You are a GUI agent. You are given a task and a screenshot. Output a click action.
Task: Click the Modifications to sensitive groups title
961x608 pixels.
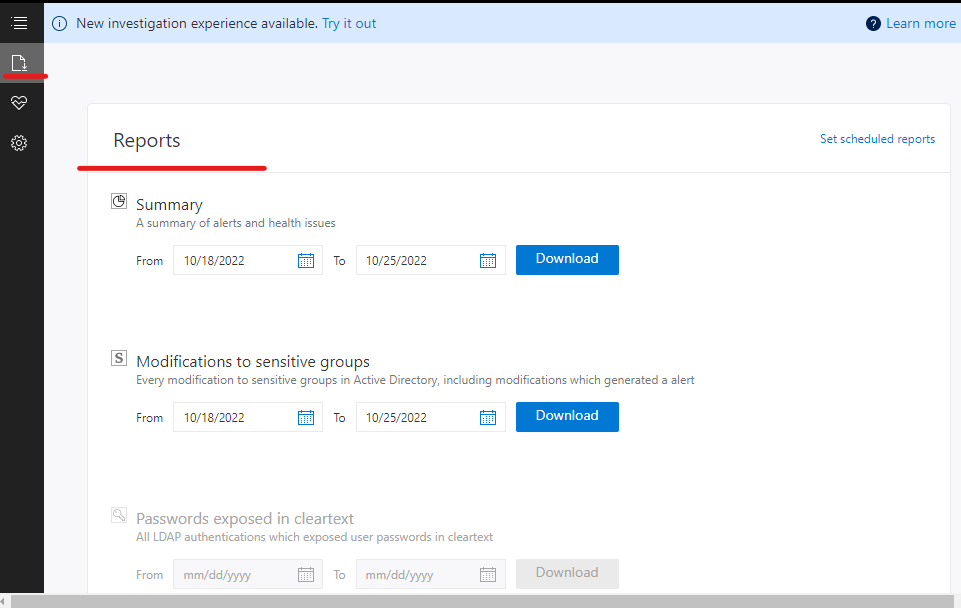253,362
